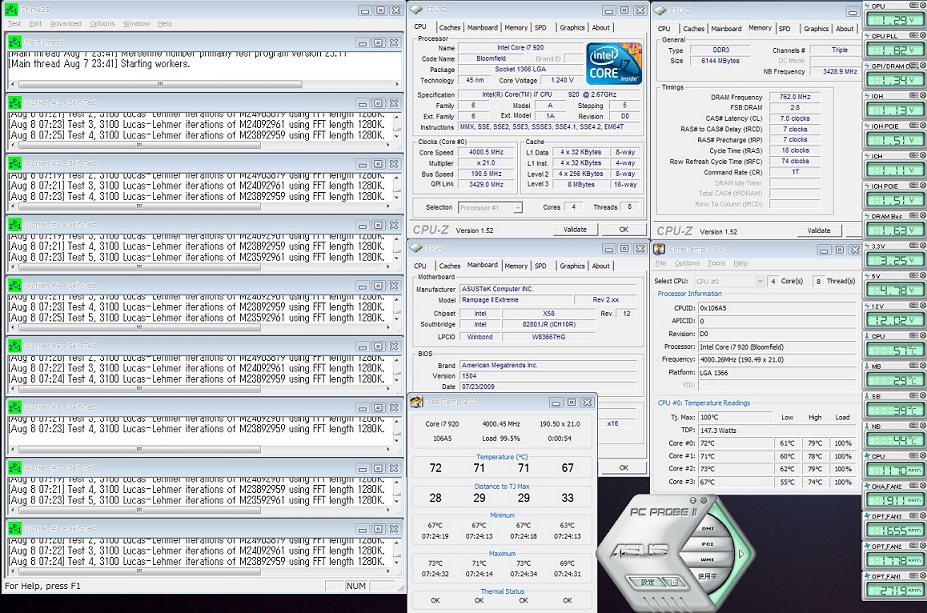
Task: Switch to Caches tab in CPU-Z processor window
Action: pyautogui.click(x=450, y=28)
